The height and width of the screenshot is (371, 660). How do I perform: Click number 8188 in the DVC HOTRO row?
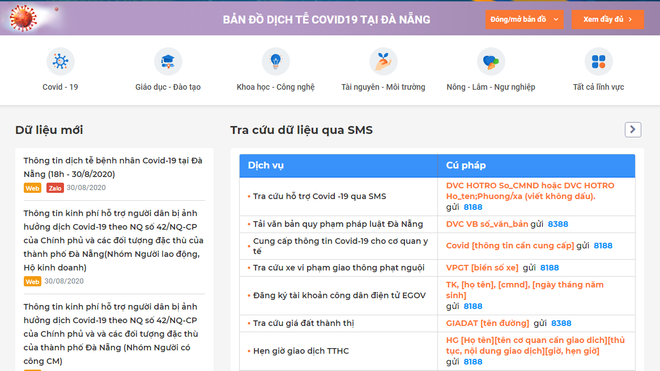coord(473,207)
